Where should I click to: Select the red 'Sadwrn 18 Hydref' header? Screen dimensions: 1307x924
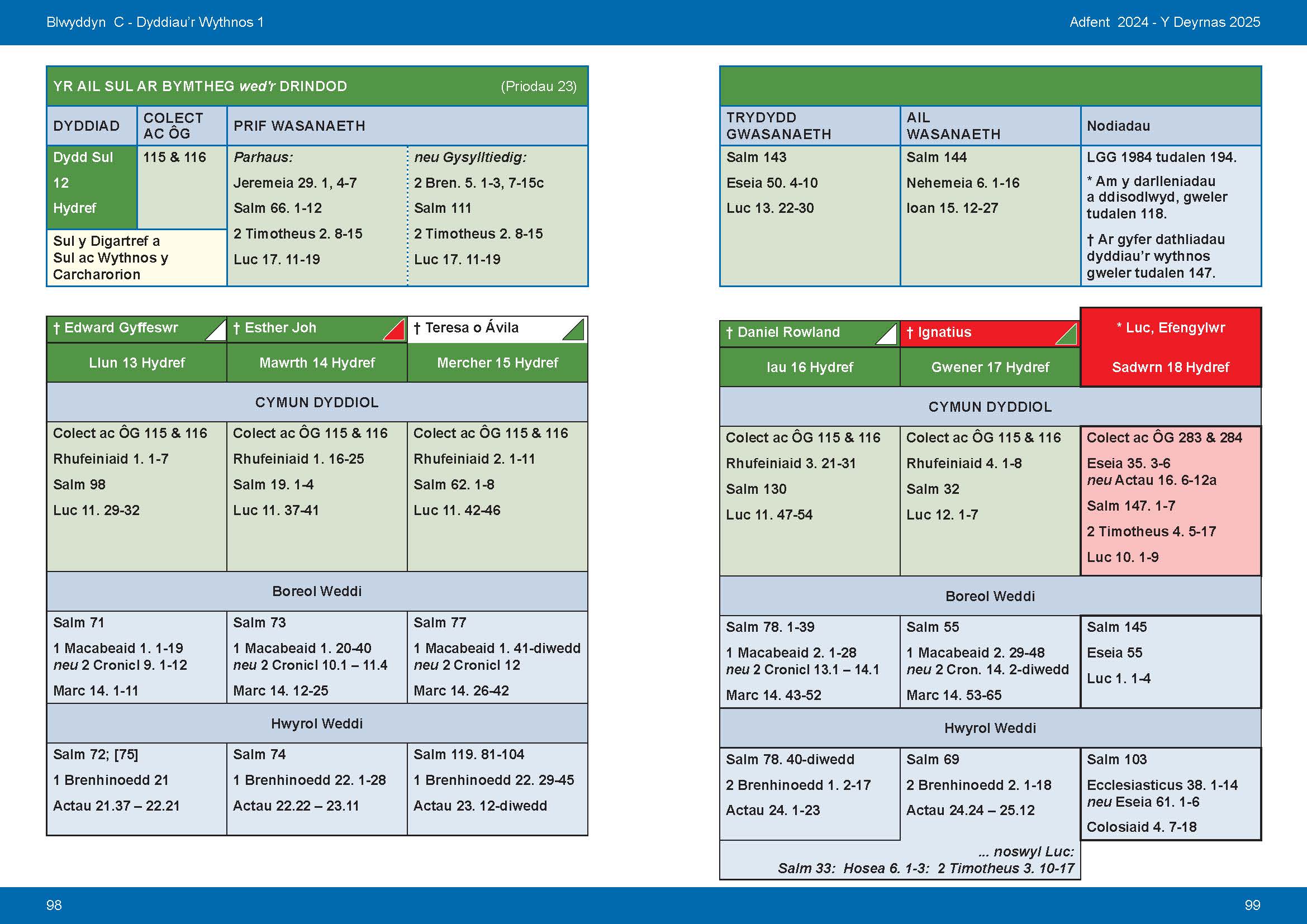[x=1171, y=368]
